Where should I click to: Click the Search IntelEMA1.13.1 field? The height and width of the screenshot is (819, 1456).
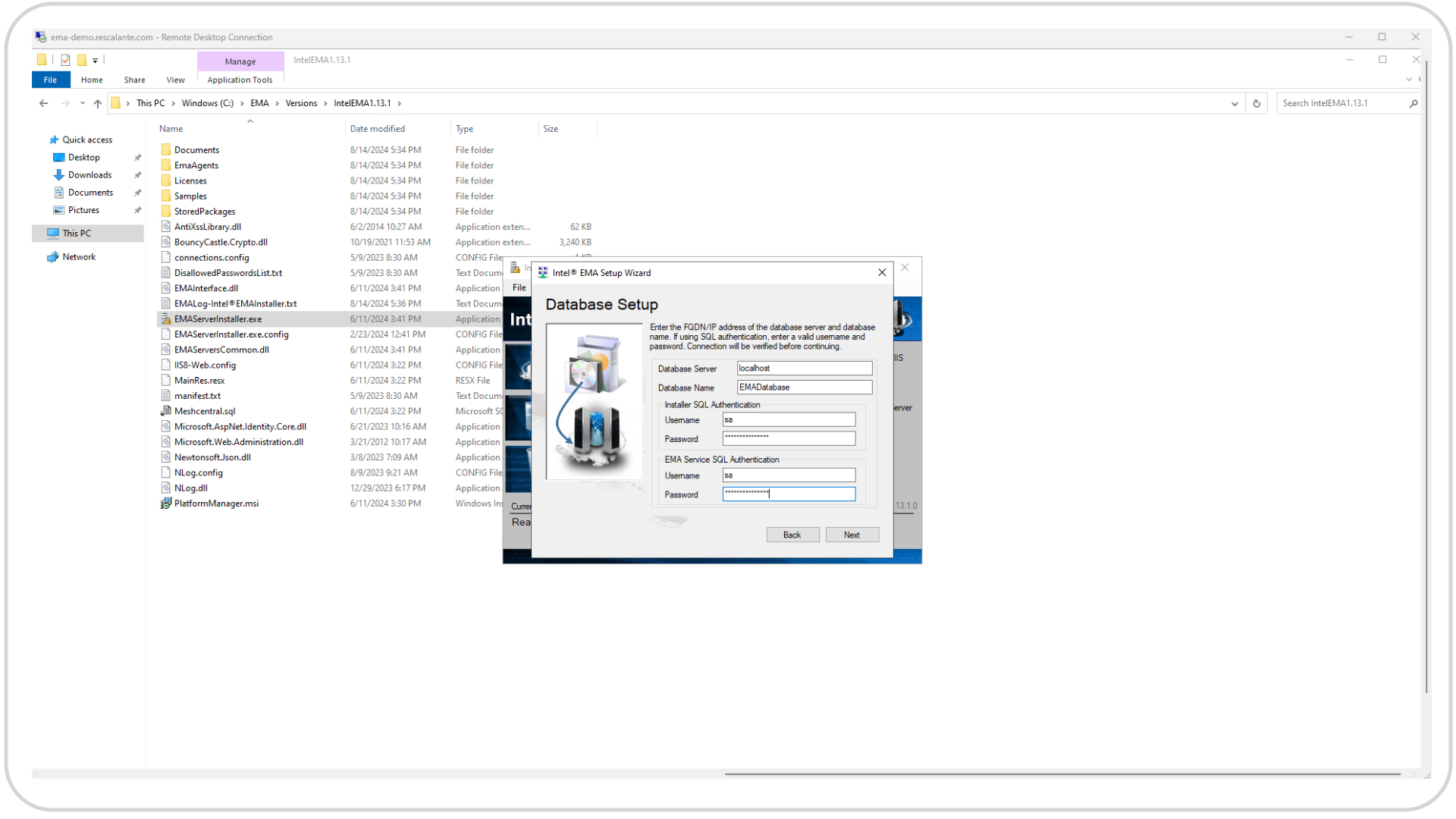click(x=1342, y=103)
